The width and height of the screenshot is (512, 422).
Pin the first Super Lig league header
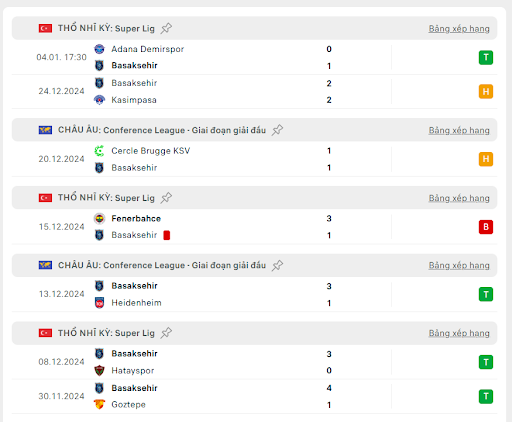point(166,28)
